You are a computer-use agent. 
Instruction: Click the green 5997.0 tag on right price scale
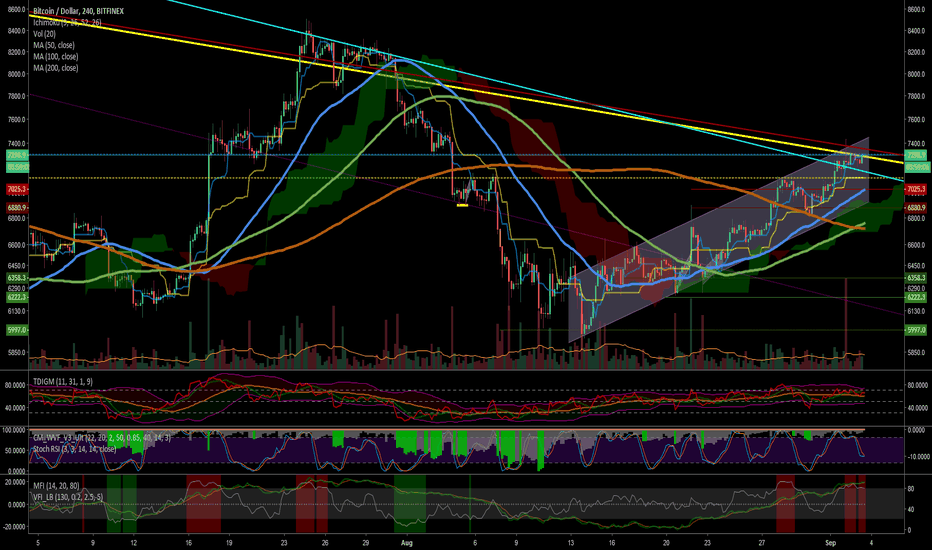point(916,329)
